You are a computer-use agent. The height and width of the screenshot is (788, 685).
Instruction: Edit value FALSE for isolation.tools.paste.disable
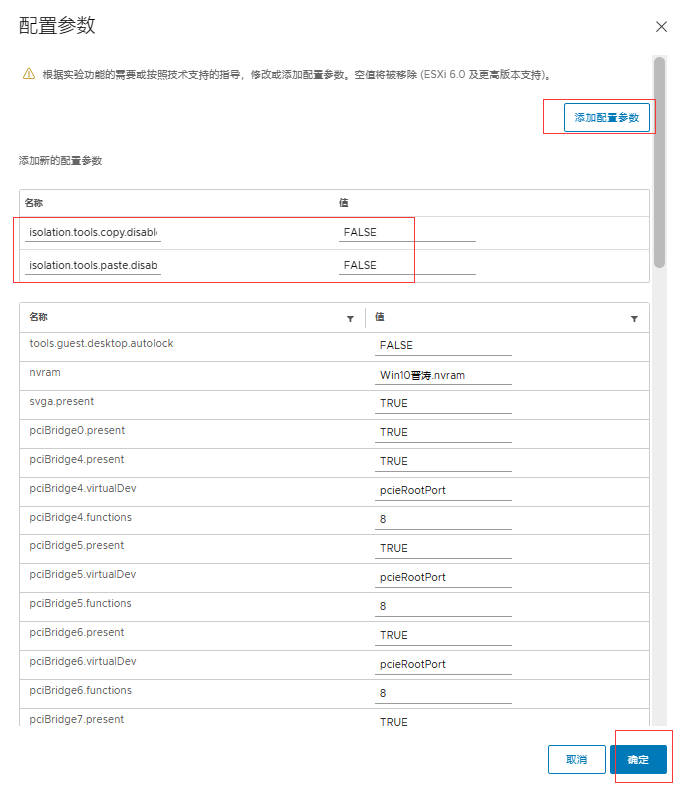(x=407, y=266)
